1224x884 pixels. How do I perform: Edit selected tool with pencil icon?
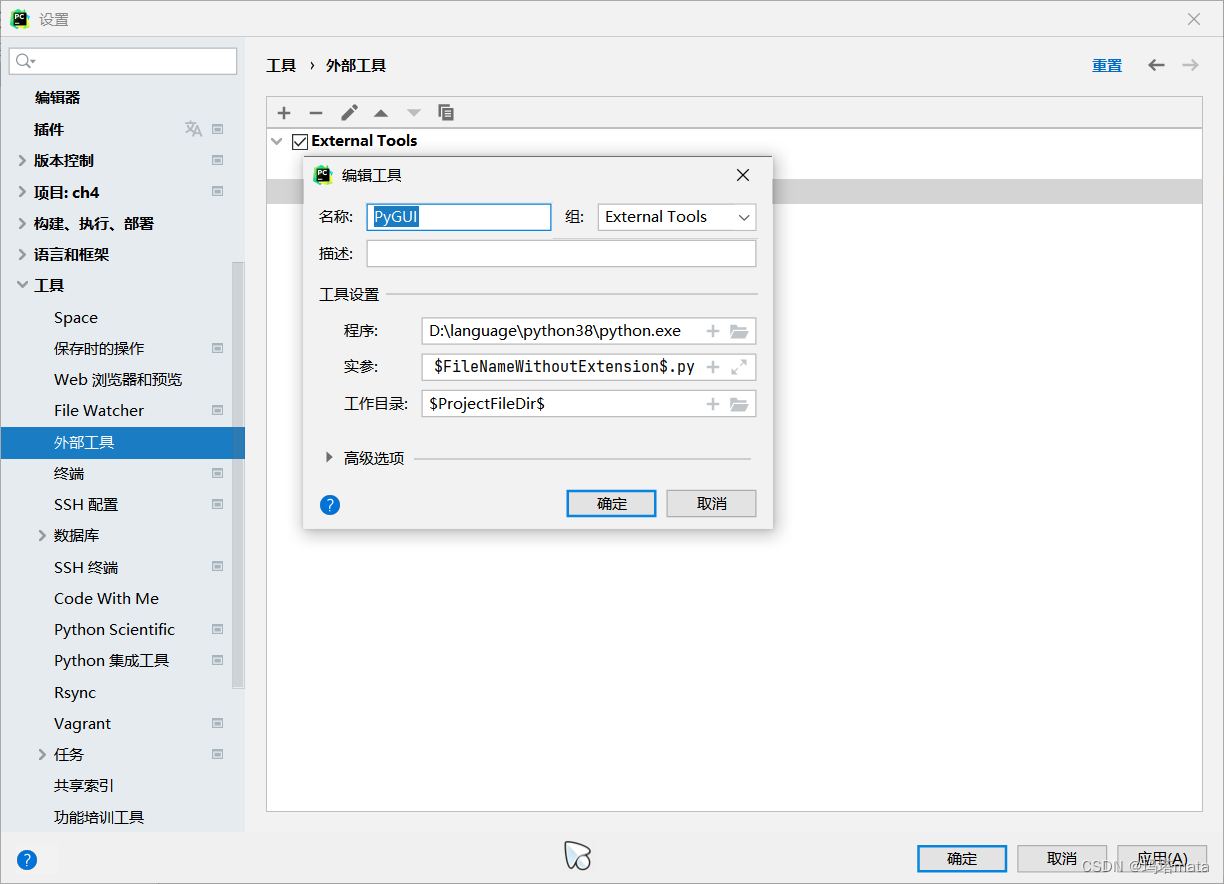[x=349, y=113]
